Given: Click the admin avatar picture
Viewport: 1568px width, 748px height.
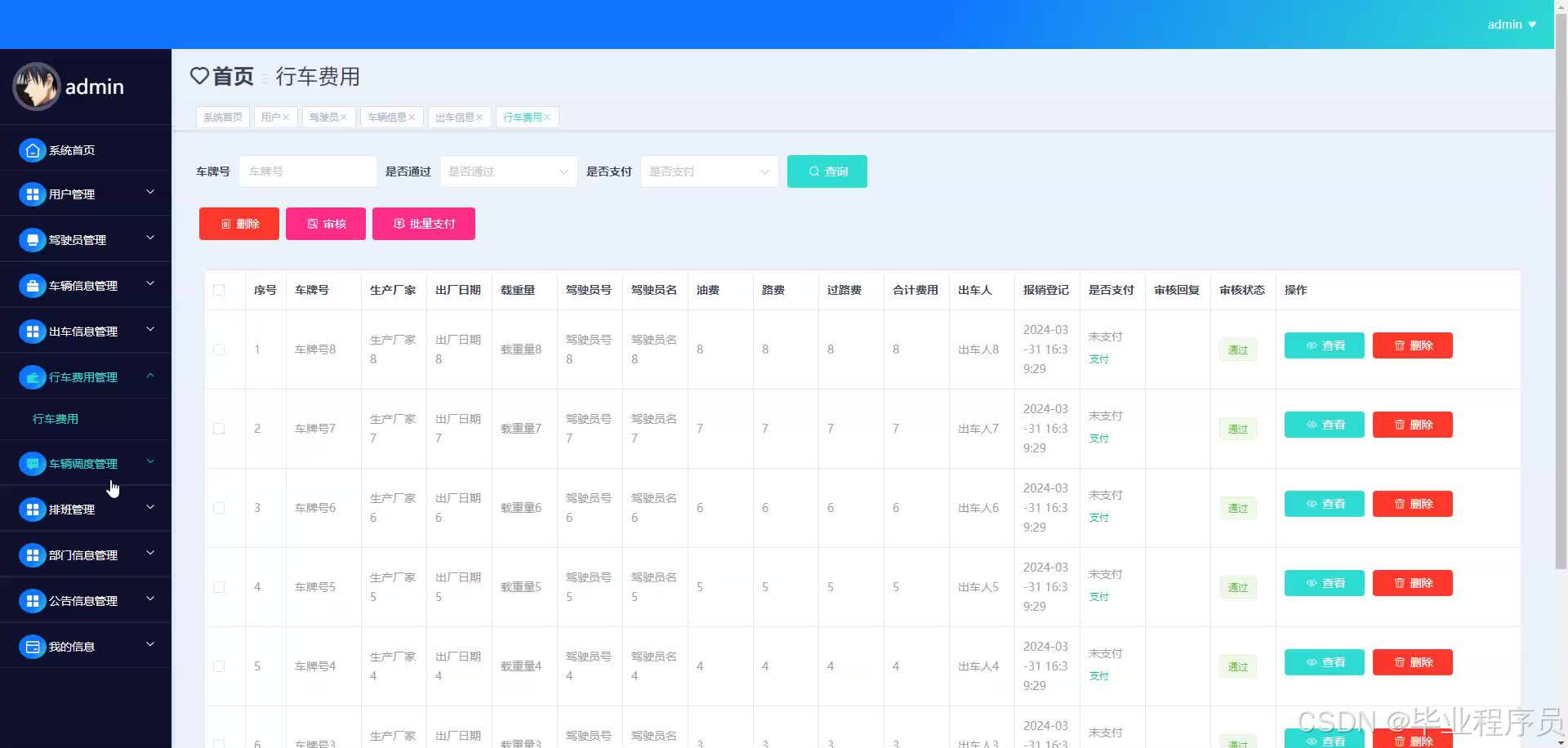Looking at the screenshot, I should point(37,87).
